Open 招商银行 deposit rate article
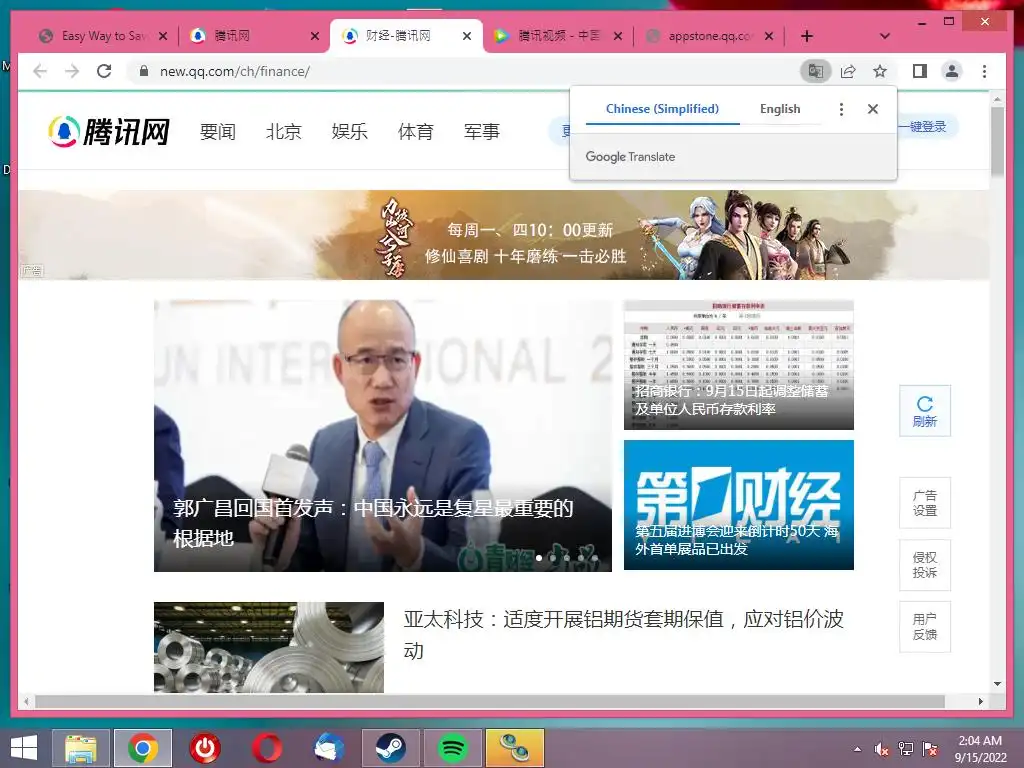This screenshot has width=1024, height=768. 739,364
